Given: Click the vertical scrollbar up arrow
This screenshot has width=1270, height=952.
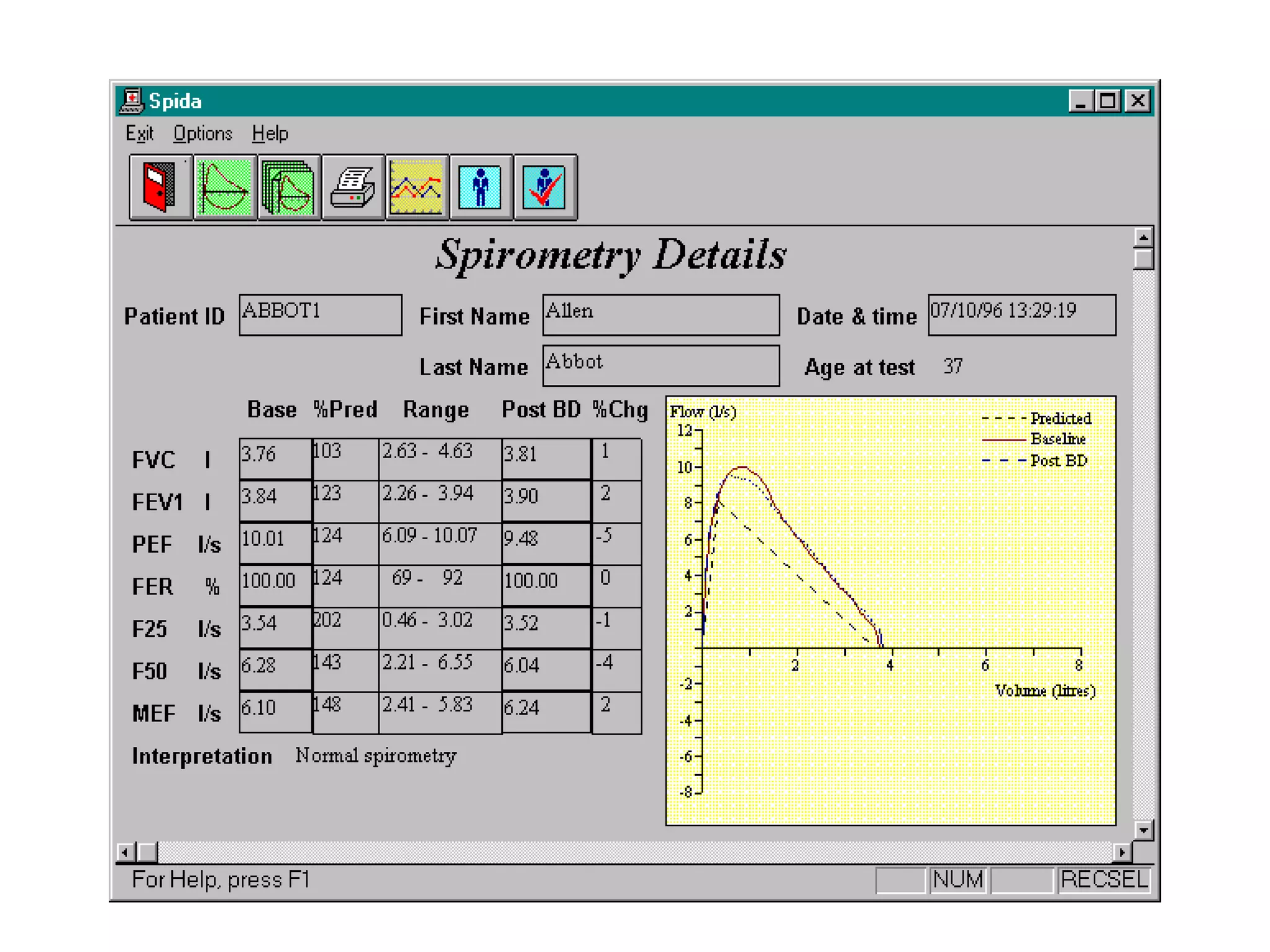Looking at the screenshot, I should tap(1143, 237).
